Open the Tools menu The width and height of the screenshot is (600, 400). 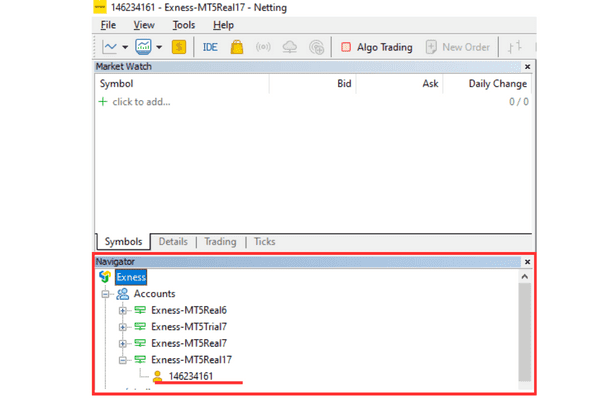(183, 25)
